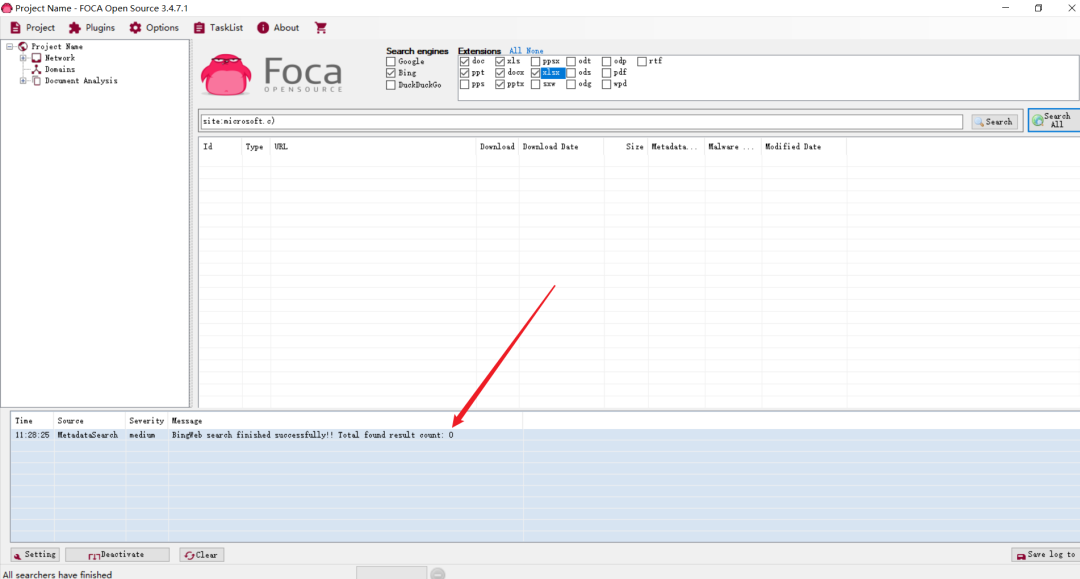Uncheck the doc extension

(464, 61)
